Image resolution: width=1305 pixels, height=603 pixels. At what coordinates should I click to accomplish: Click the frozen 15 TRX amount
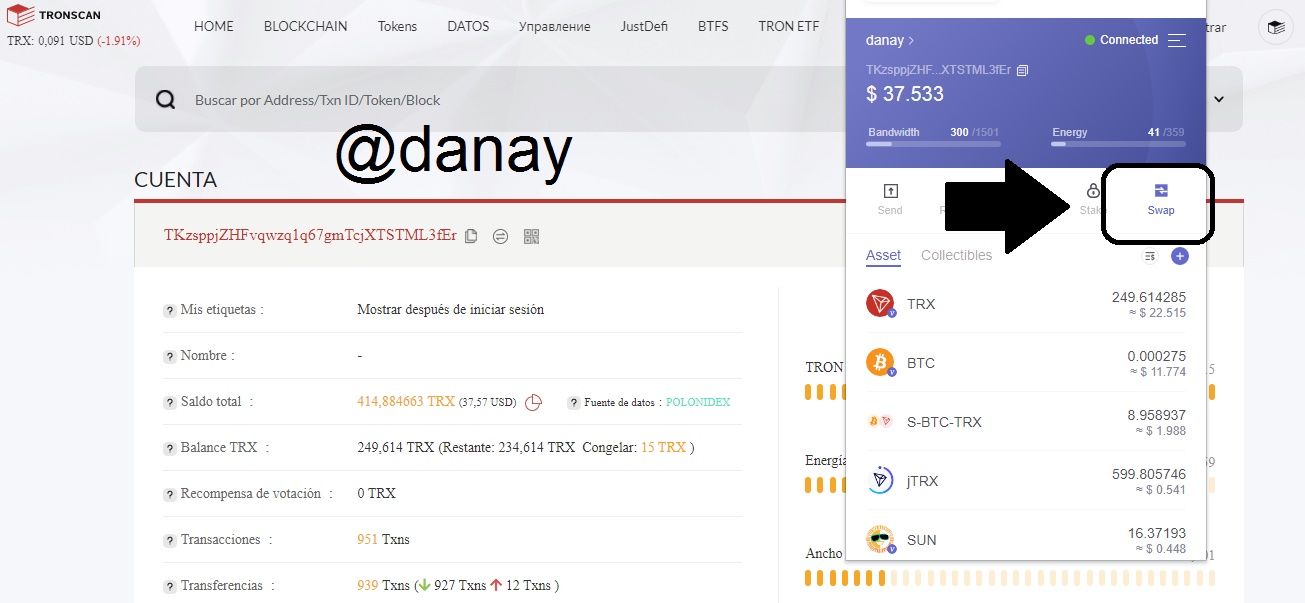[664, 447]
